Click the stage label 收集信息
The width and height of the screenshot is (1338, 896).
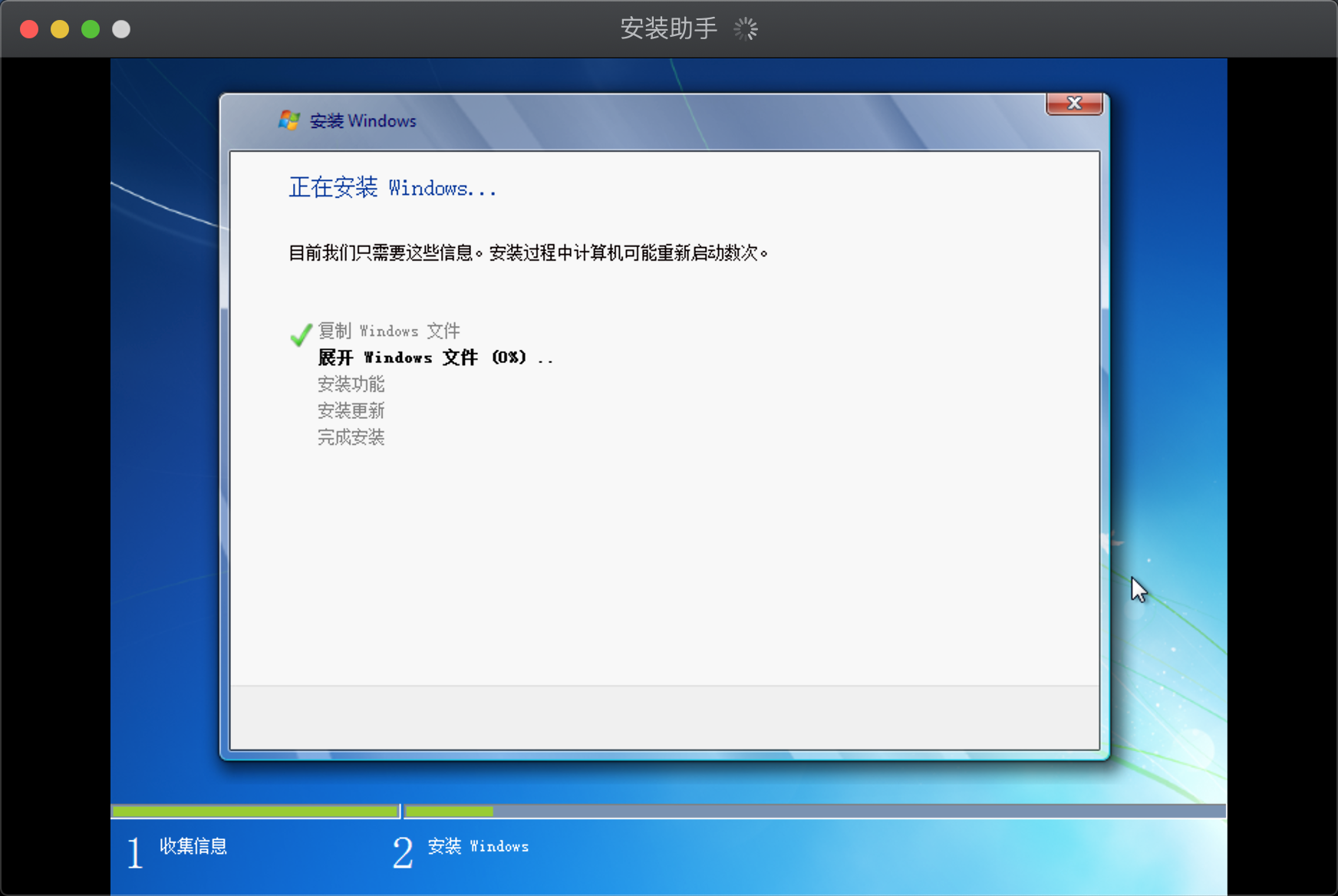pos(193,846)
